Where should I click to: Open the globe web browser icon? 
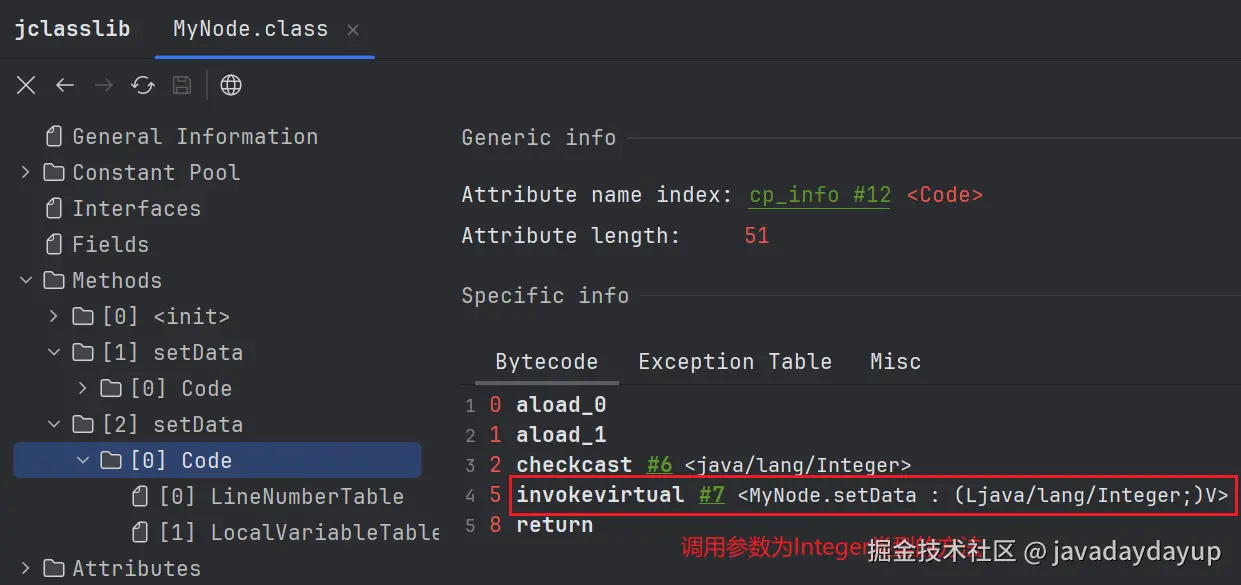[231, 86]
